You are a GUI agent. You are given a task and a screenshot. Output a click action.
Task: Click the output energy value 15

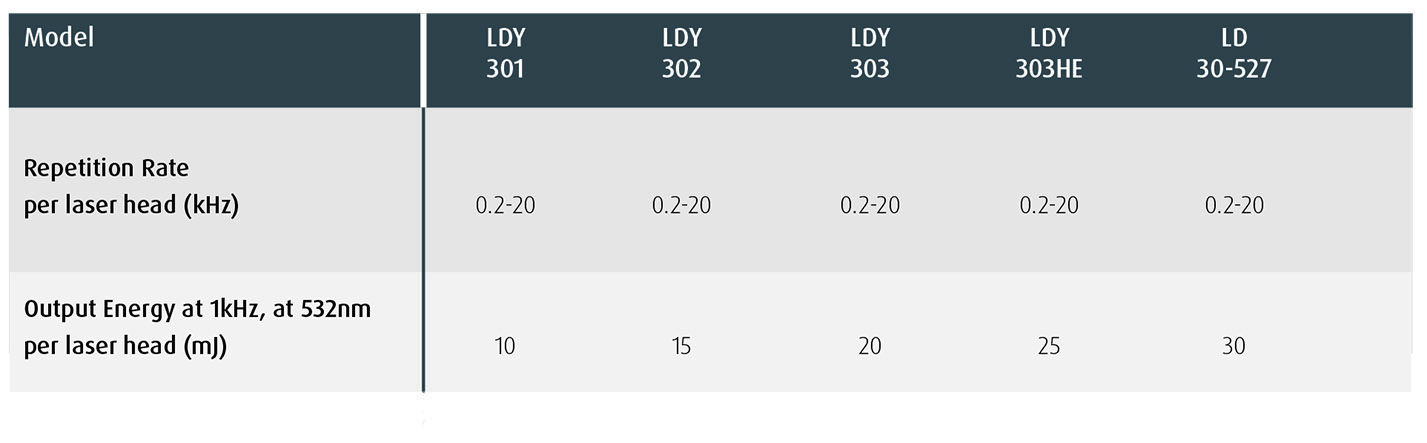pyautogui.click(x=681, y=346)
